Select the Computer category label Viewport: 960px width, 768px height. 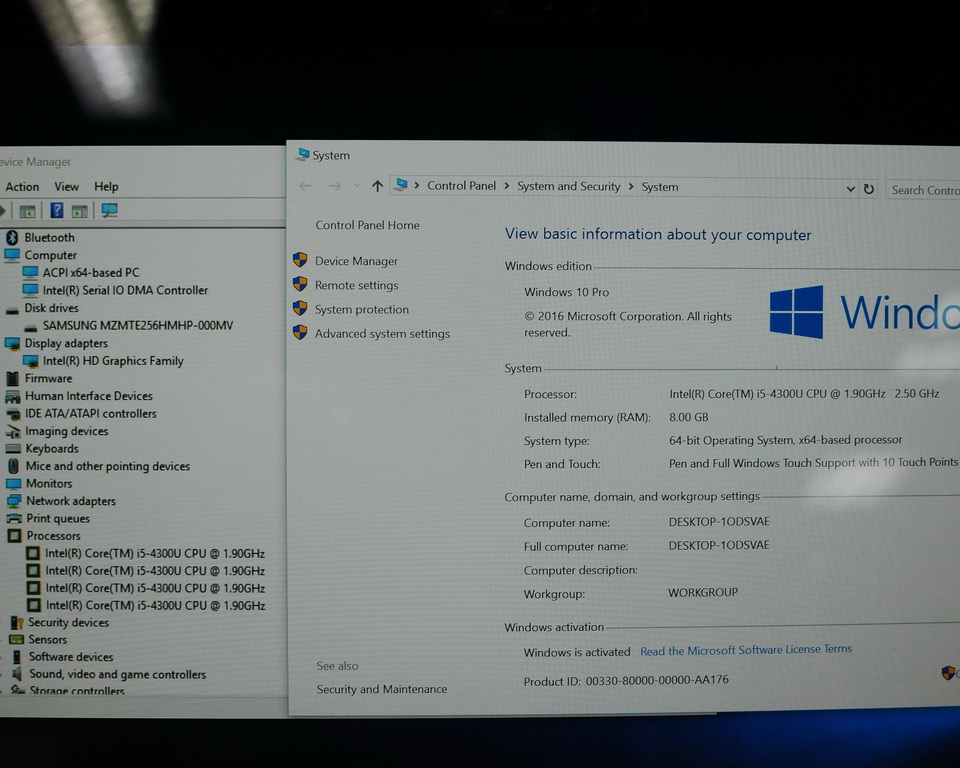50,255
